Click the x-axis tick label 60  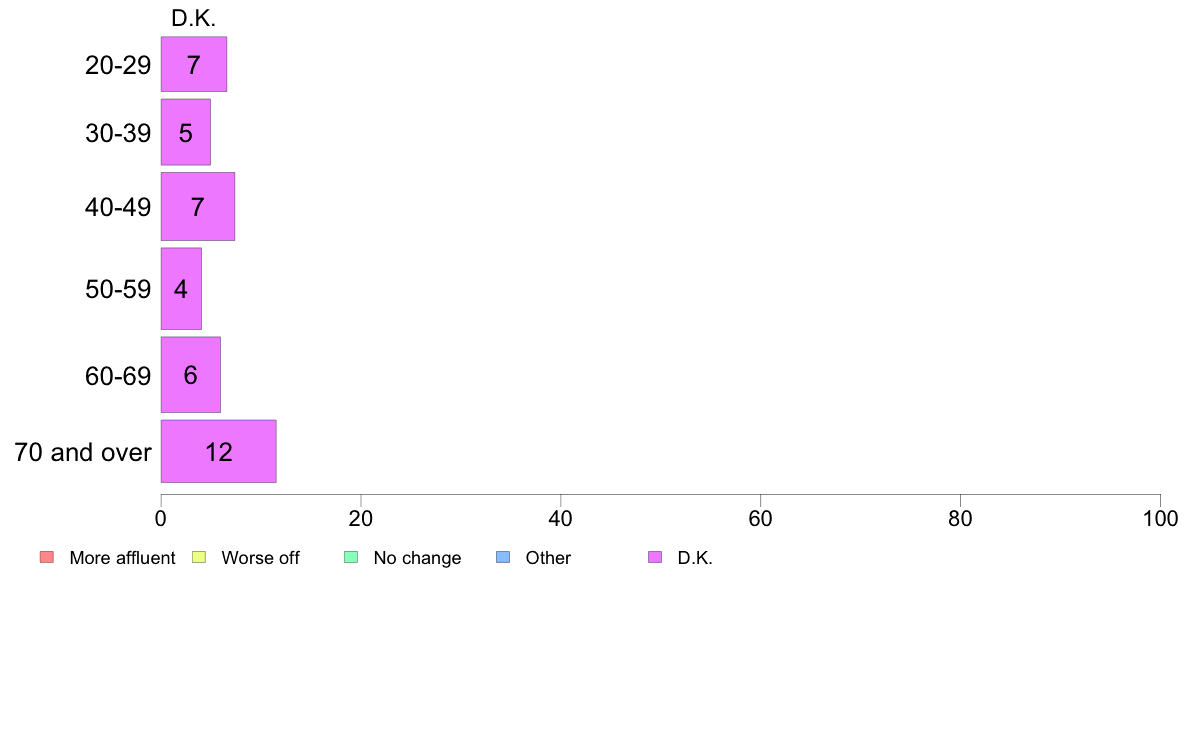tap(761, 518)
